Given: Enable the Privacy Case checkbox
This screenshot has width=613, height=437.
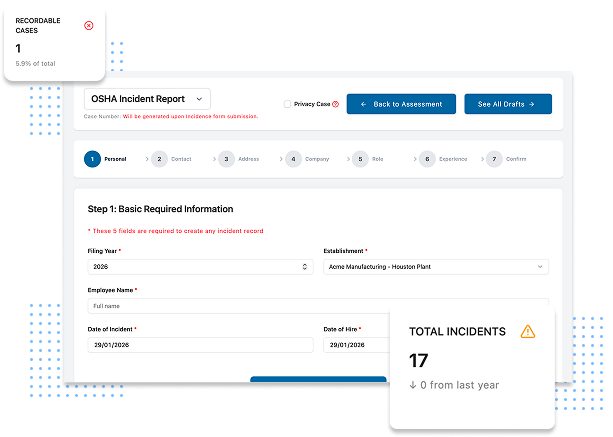Looking at the screenshot, I should click(287, 104).
